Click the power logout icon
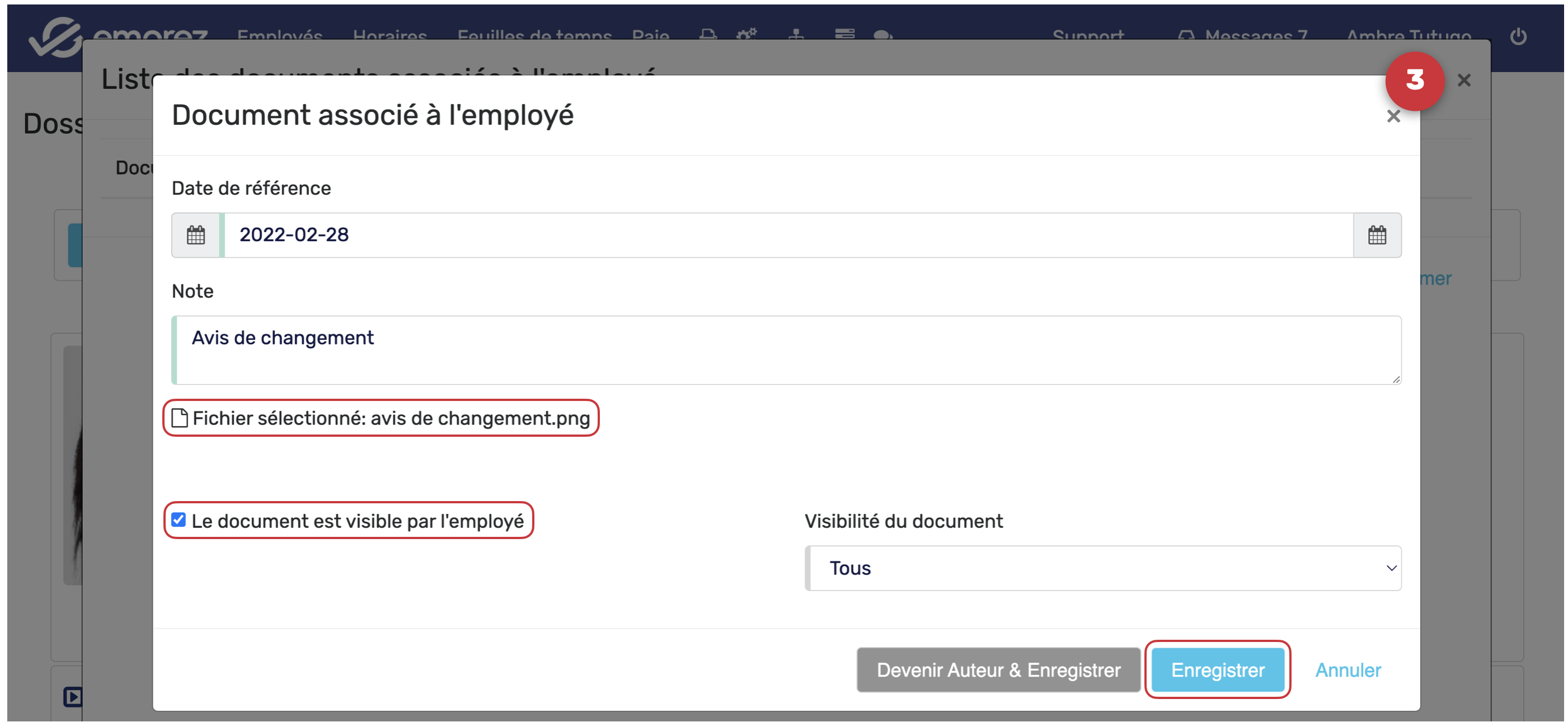This screenshot has height=727, width=1568. pyautogui.click(x=1518, y=36)
